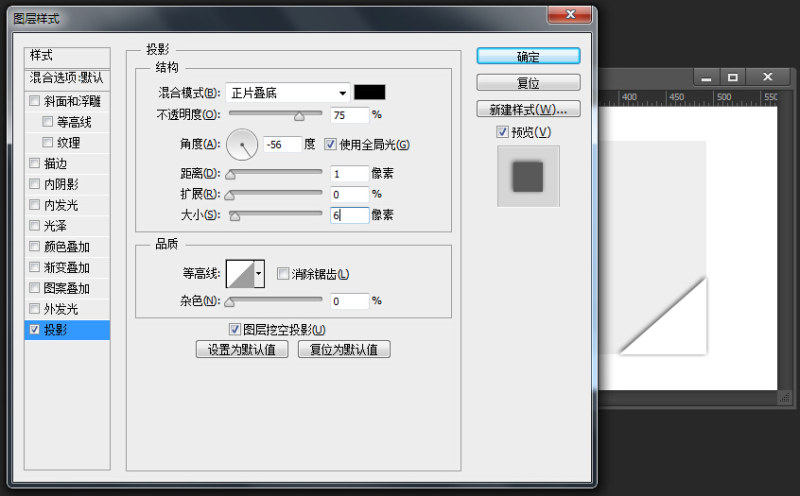The width and height of the screenshot is (800, 496).
Task: Enable 外发光 checkbox
Action: (x=34, y=309)
